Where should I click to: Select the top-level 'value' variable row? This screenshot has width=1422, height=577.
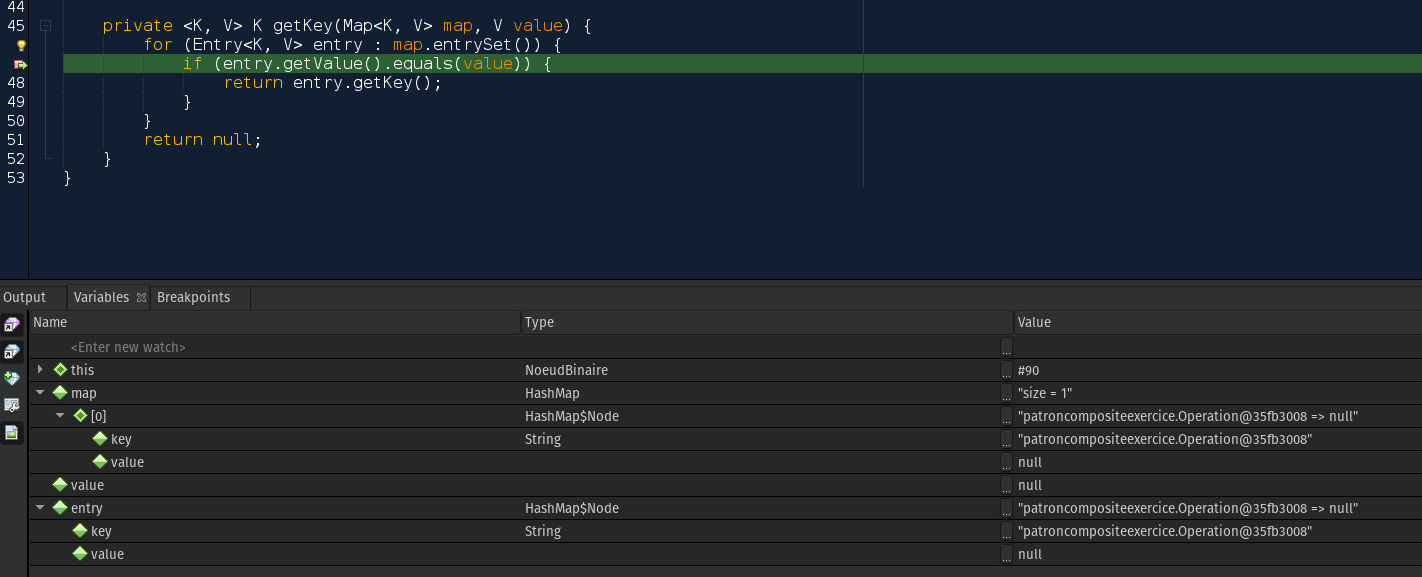pos(87,486)
